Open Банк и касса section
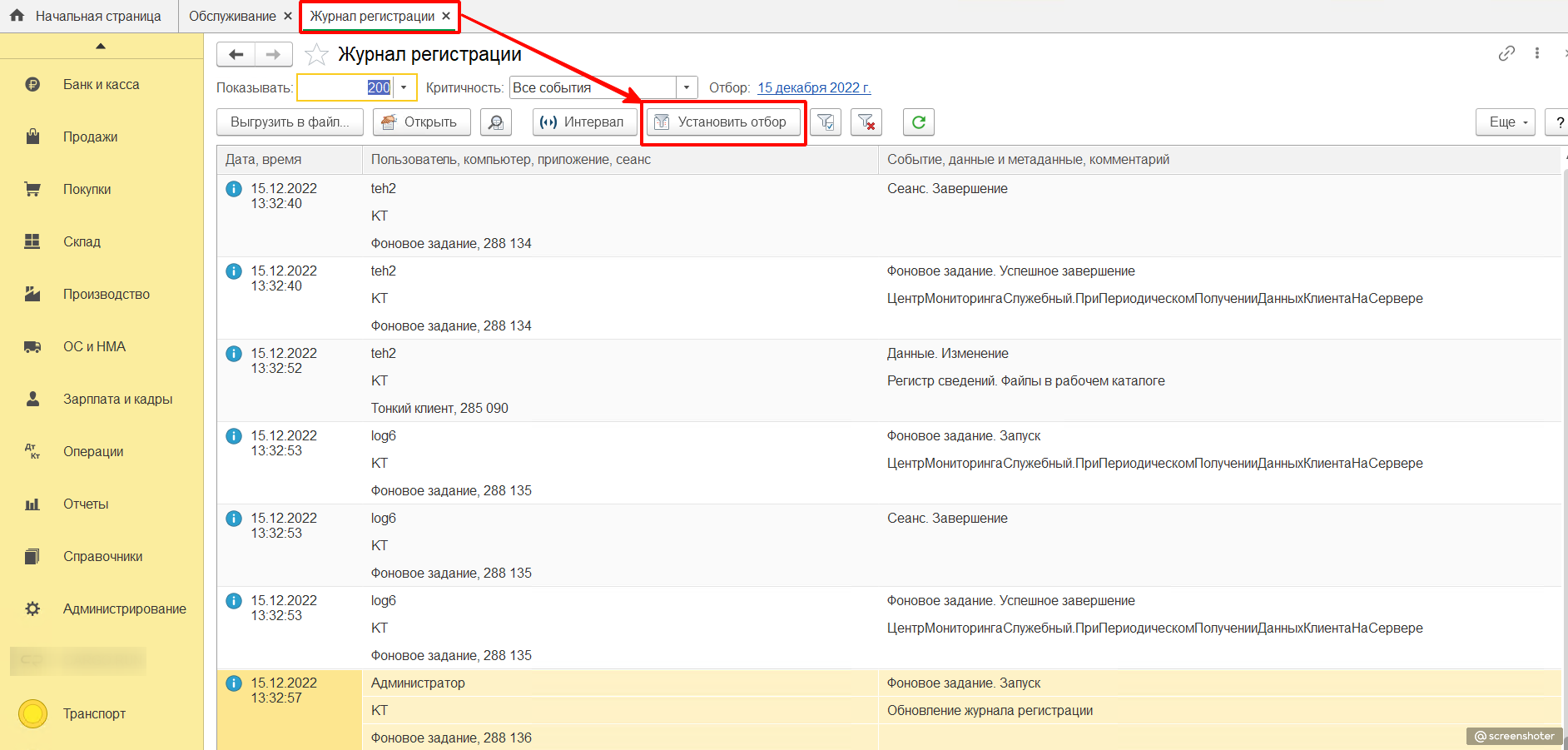This screenshot has height=750, width=1568. [x=102, y=85]
